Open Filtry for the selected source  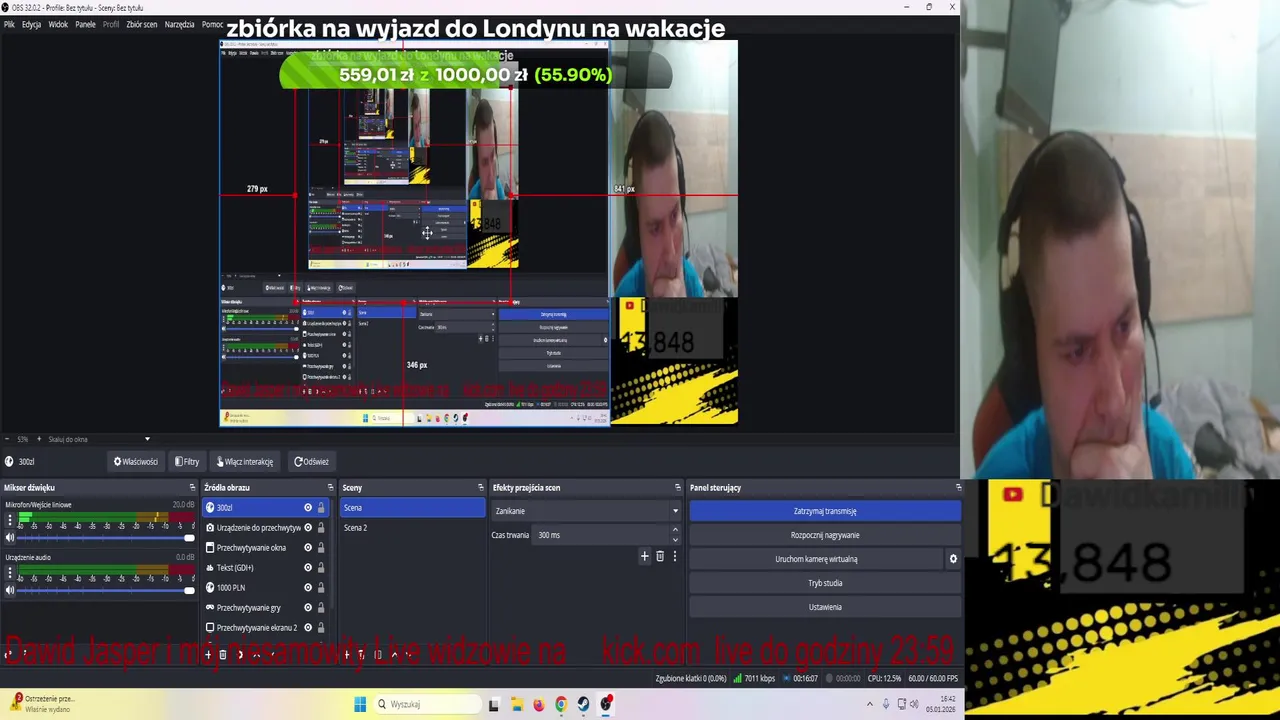click(187, 462)
